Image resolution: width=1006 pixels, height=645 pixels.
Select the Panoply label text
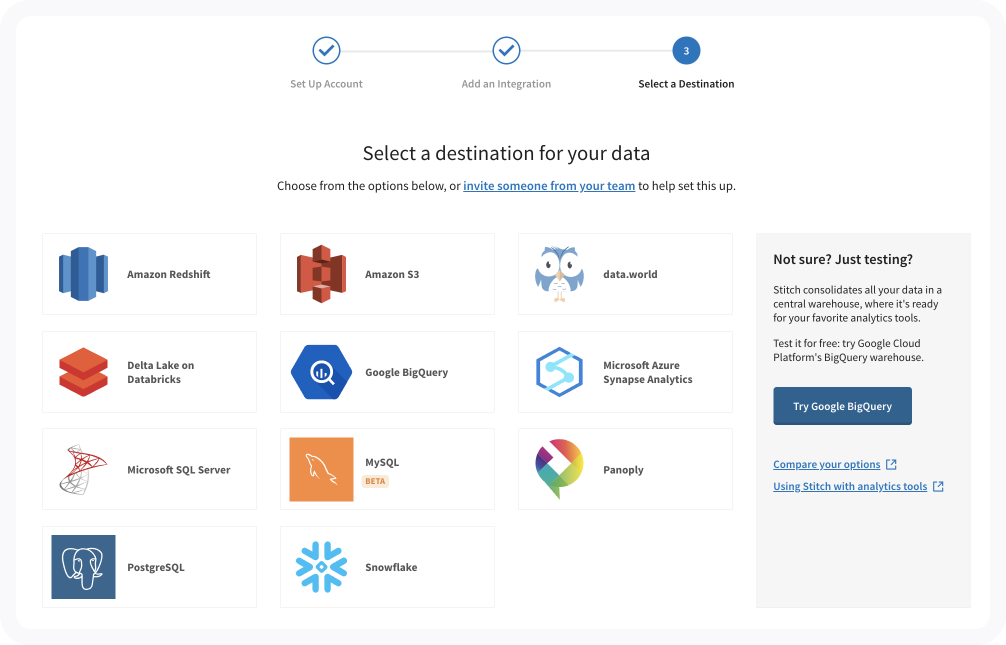click(623, 470)
